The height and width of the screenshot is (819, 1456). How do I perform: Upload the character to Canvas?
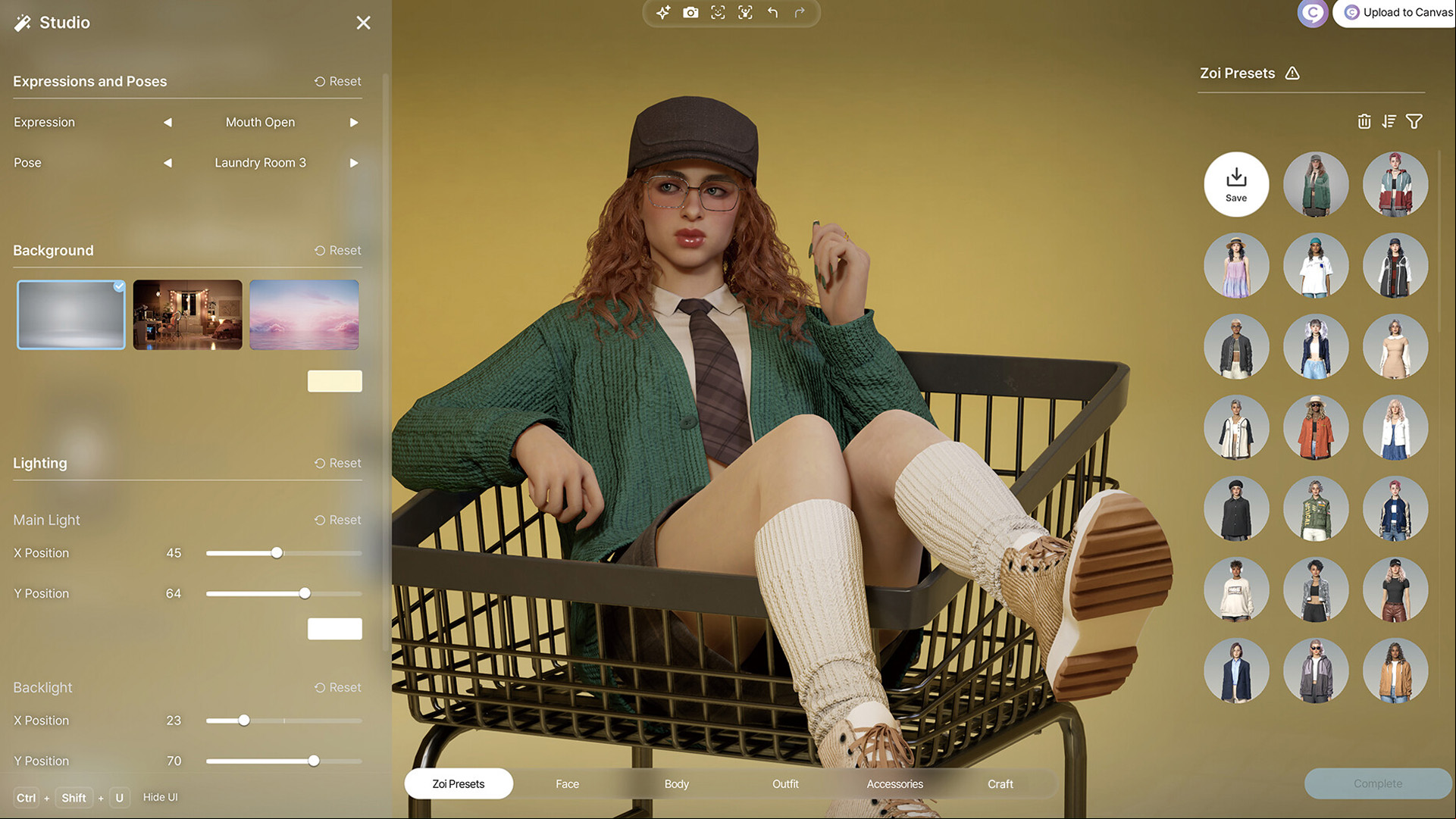click(x=1397, y=13)
